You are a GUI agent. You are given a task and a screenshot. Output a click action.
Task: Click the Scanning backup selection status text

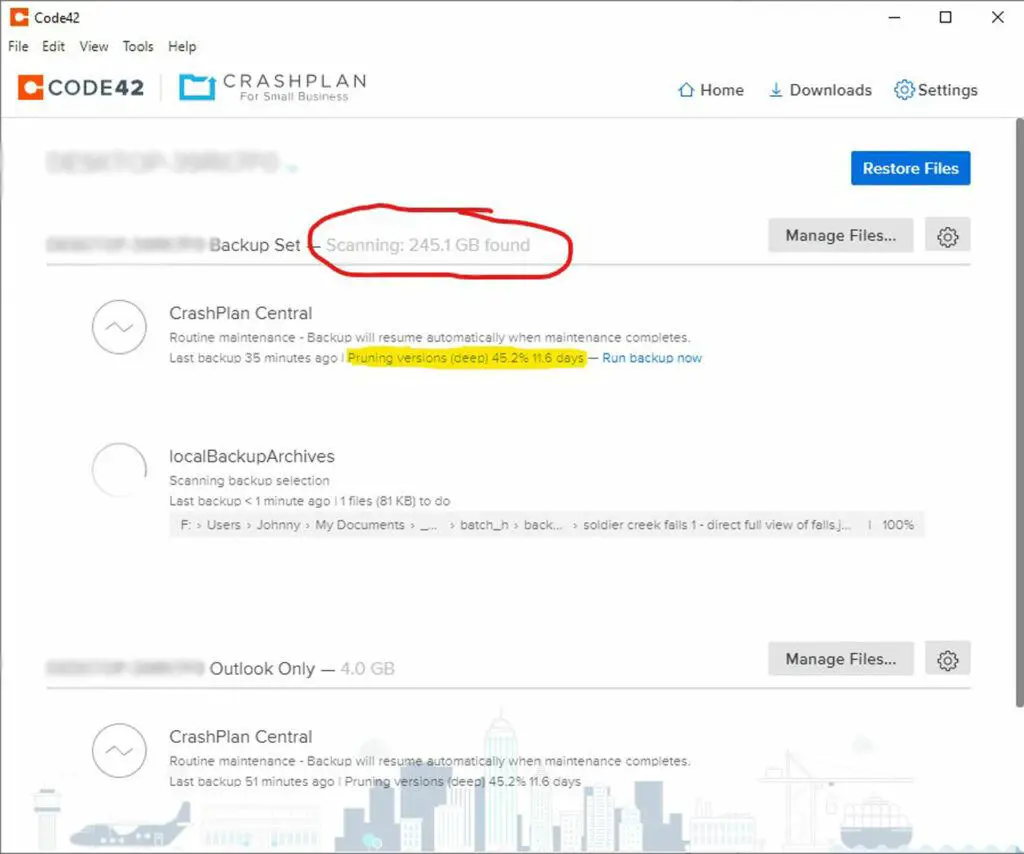click(249, 481)
